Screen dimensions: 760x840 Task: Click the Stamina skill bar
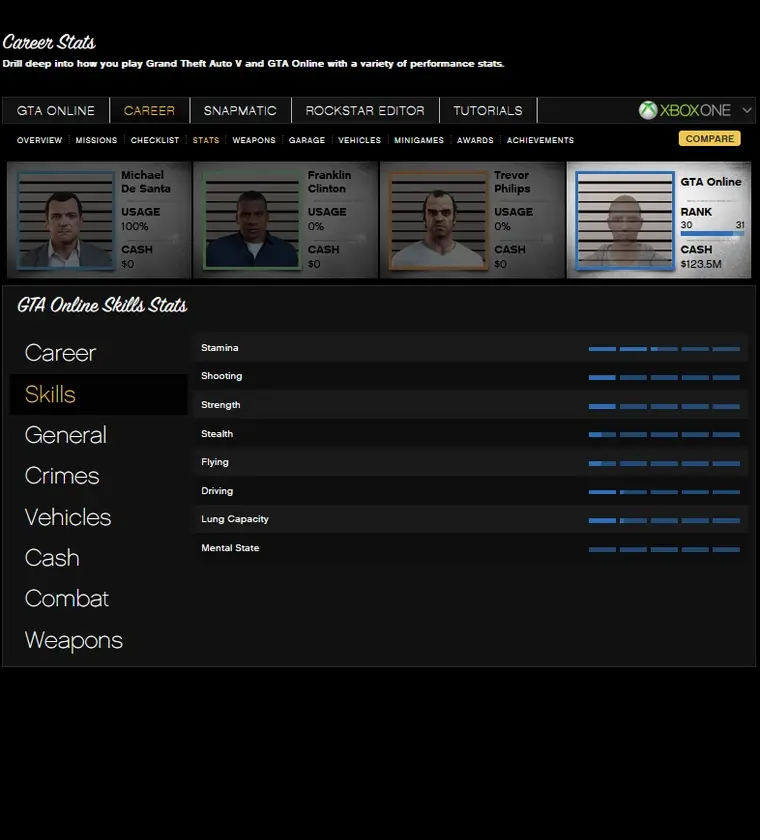pyautogui.click(x=664, y=349)
